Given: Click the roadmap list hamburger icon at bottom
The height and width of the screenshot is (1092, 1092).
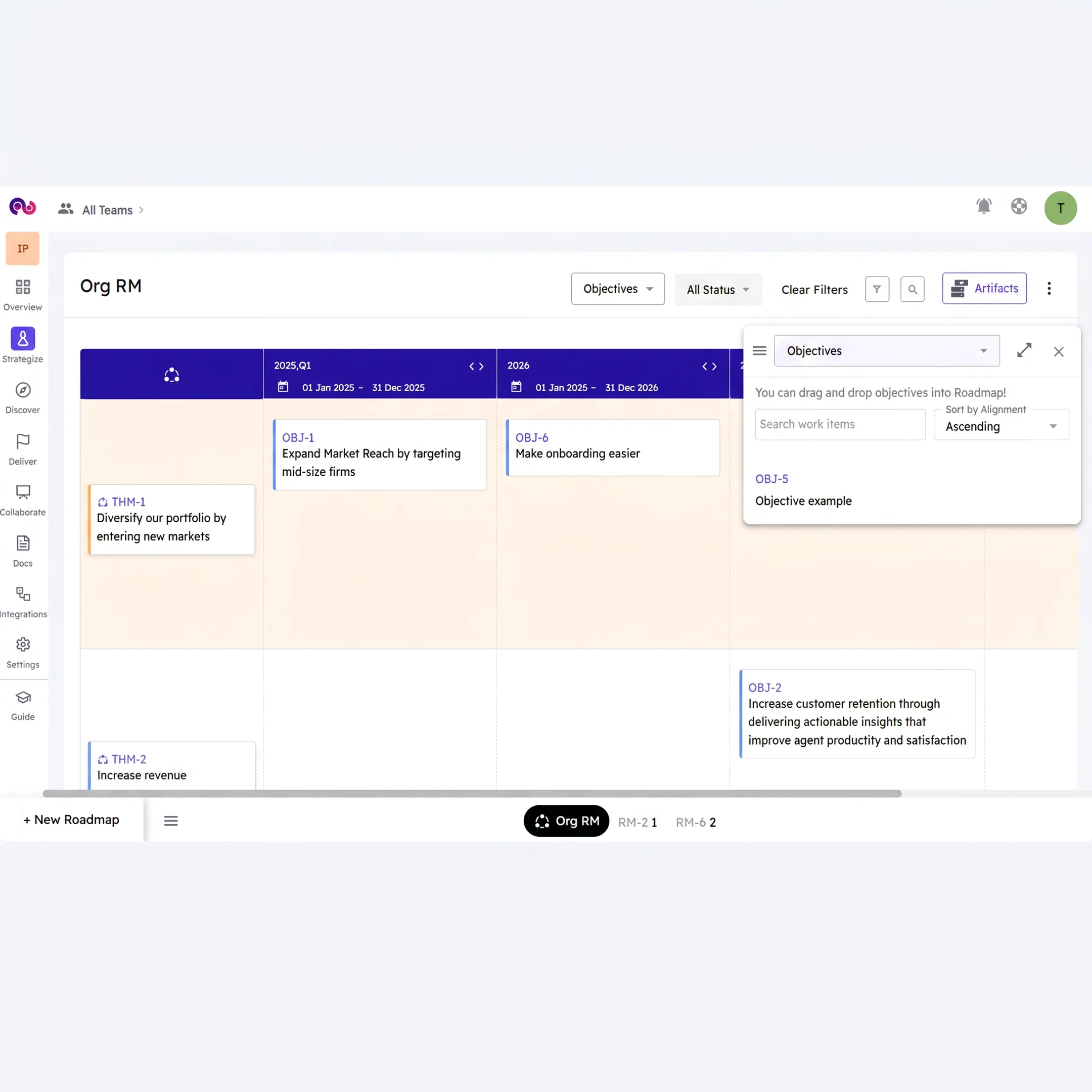Looking at the screenshot, I should coord(171,821).
